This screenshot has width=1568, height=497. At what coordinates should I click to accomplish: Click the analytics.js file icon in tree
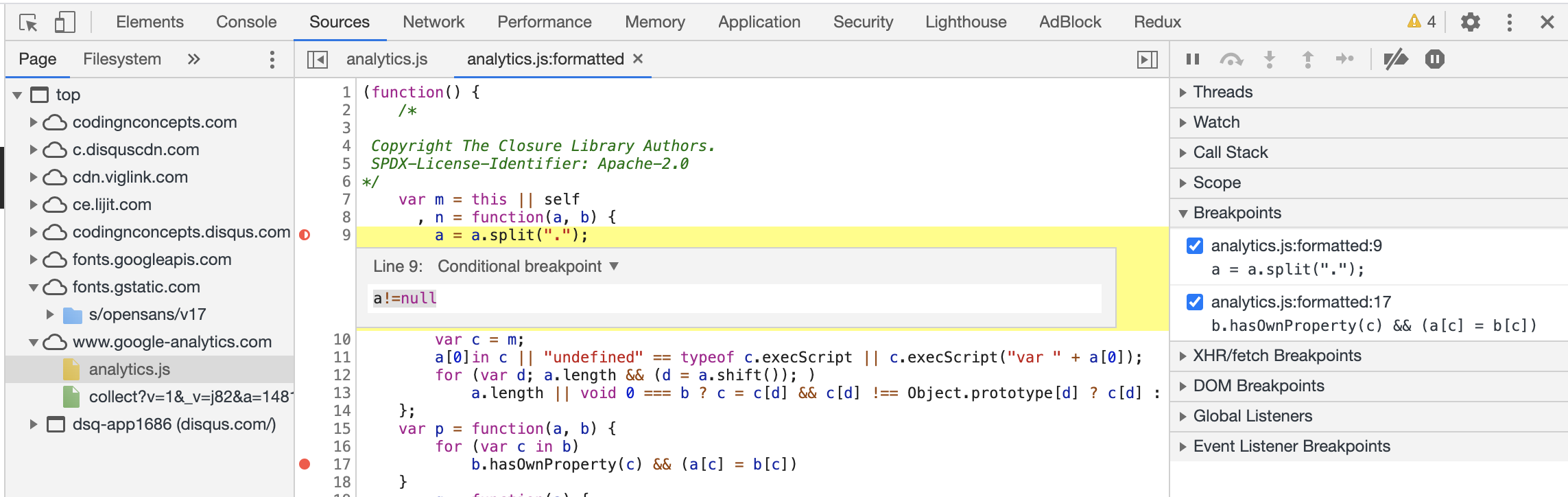[71, 369]
